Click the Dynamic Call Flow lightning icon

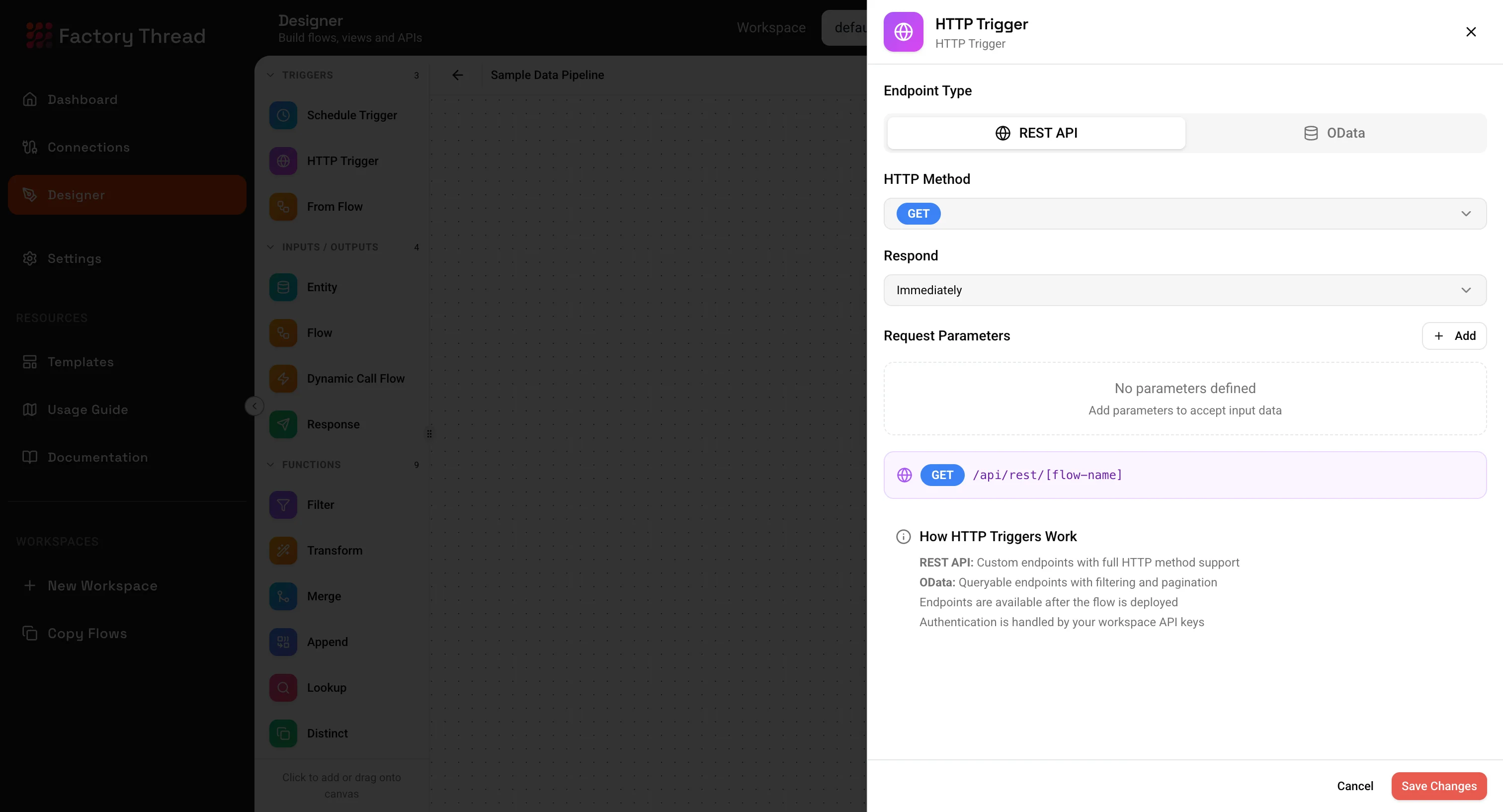pyautogui.click(x=283, y=379)
